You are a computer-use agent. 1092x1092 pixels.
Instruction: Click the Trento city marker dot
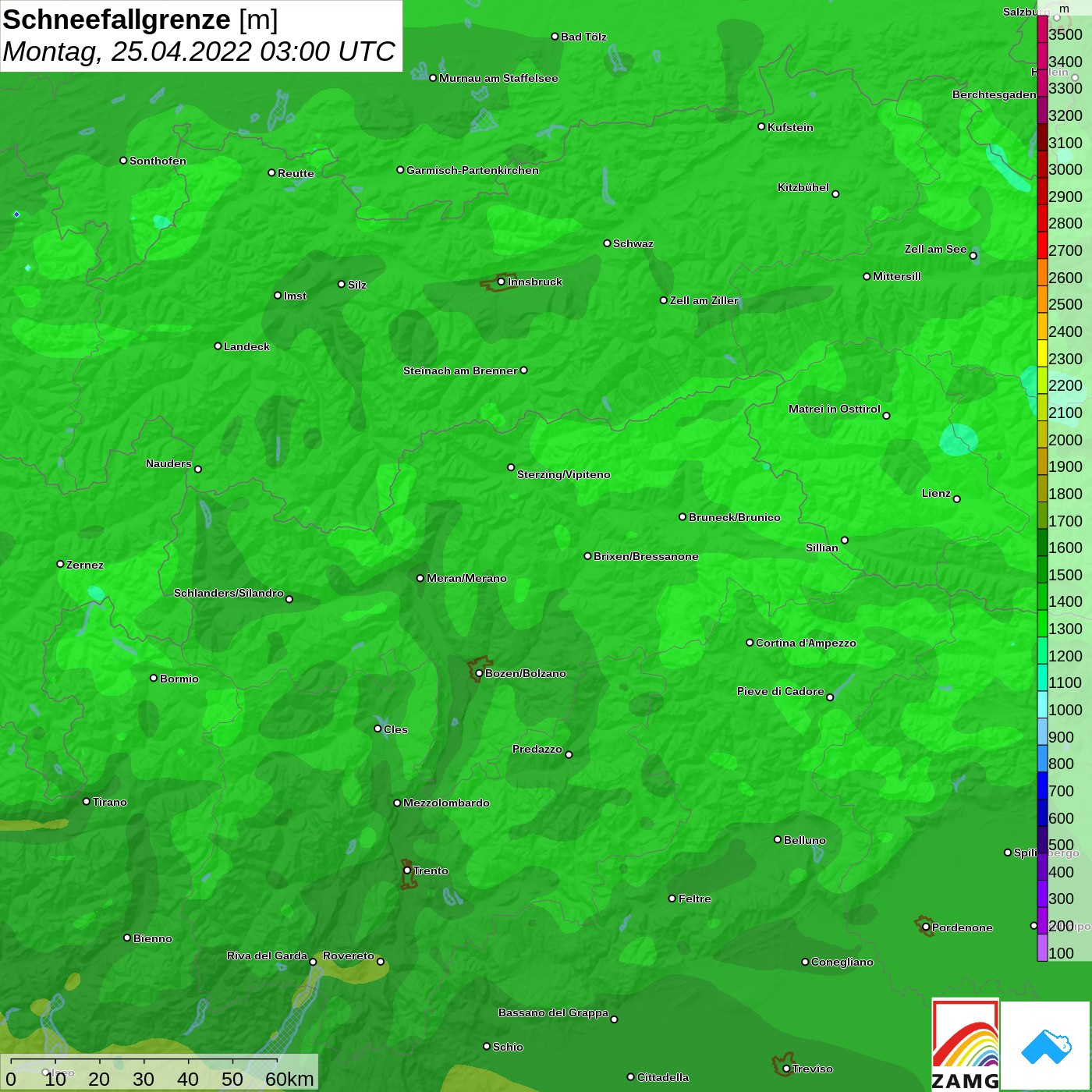pyautogui.click(x=407, y=870)
